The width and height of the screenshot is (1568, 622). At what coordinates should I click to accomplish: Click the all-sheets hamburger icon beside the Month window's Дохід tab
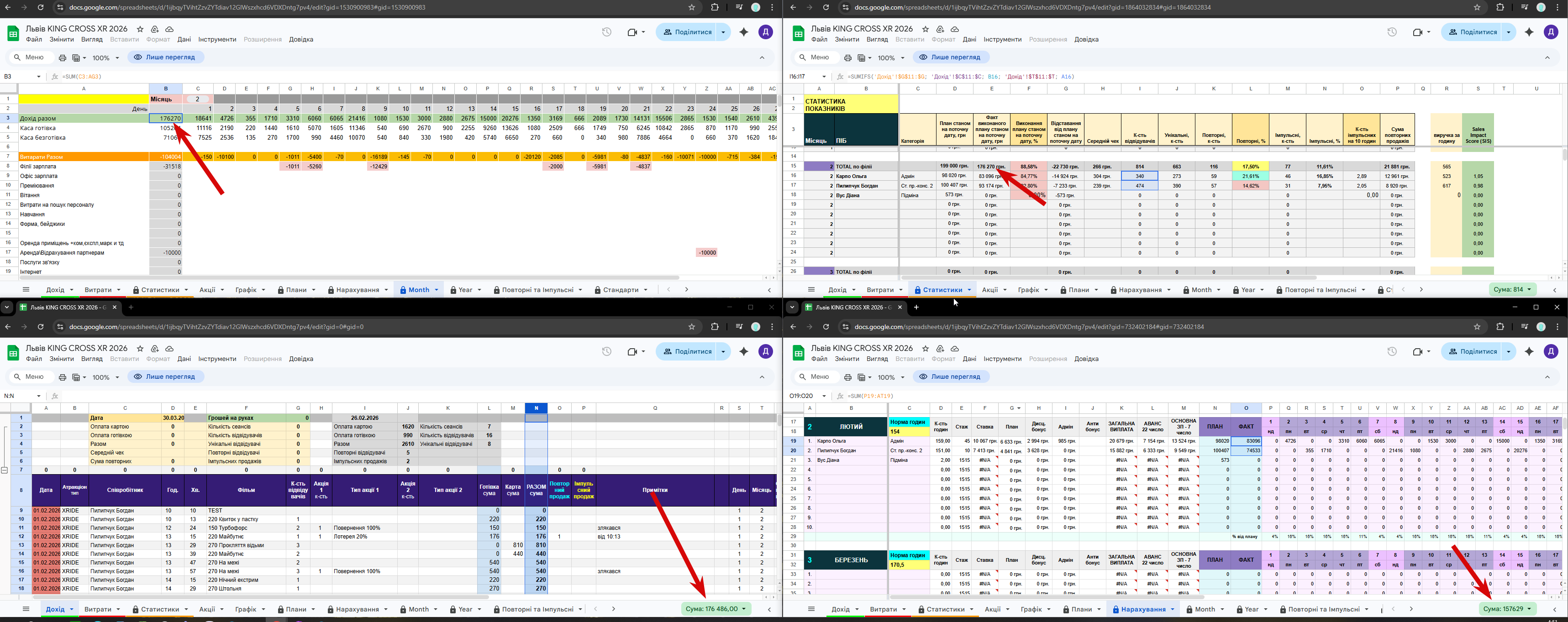[26, 290]
